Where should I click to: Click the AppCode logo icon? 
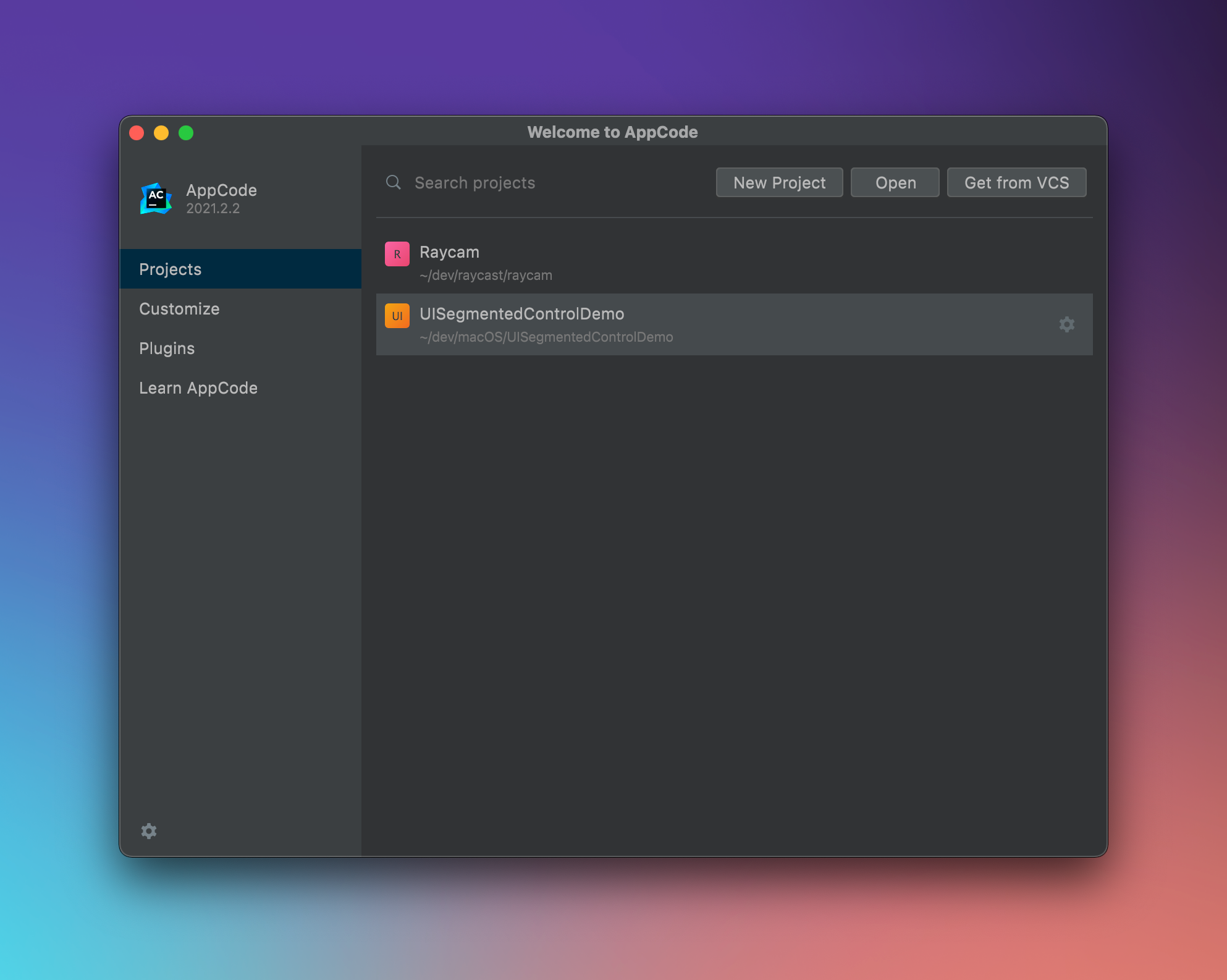point(156,198)
